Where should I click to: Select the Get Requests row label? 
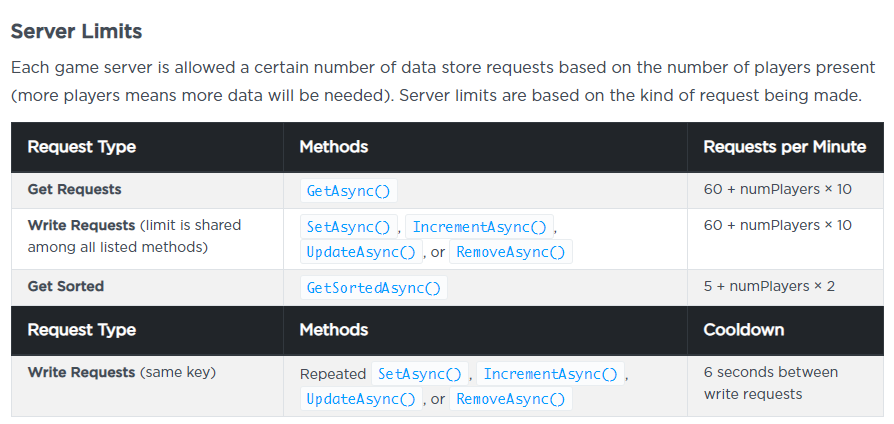pyautogui.click(x=75, y=189)
